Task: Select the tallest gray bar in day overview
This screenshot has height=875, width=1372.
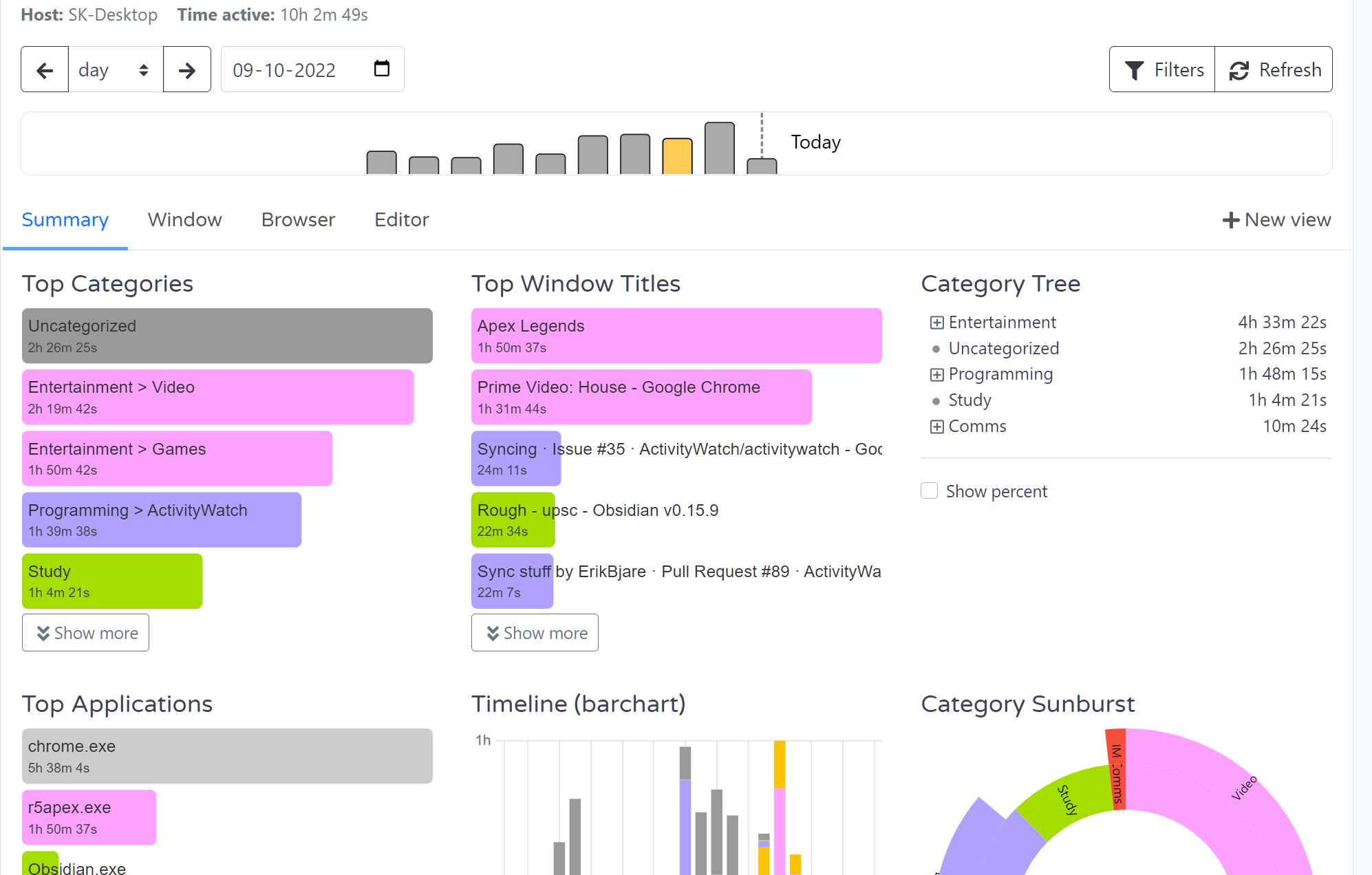Action: (720, 148)
